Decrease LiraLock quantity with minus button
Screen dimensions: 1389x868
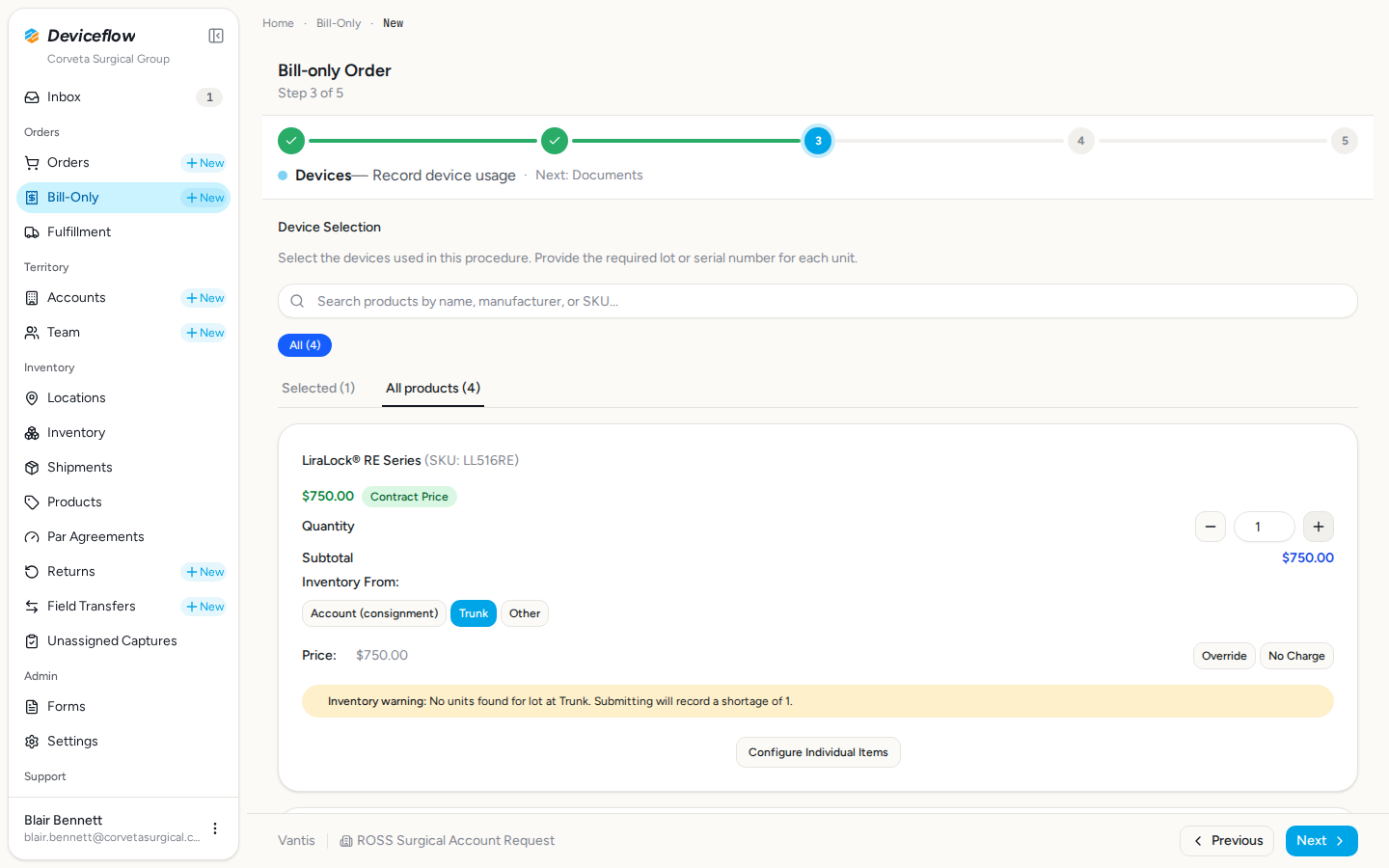pos(1211,527)
